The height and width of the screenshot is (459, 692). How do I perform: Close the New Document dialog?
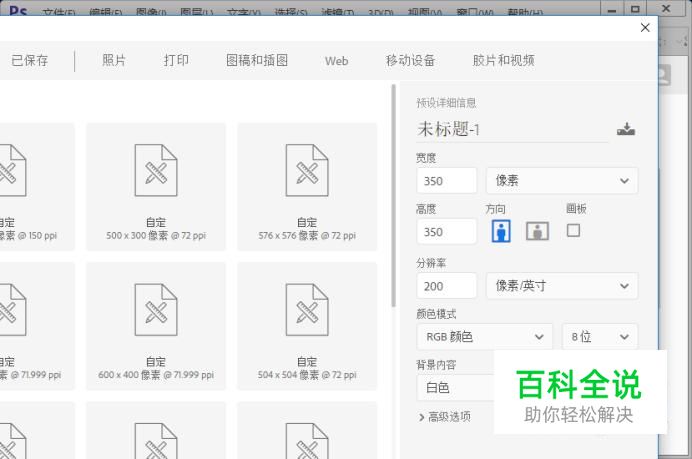point(645,27)
